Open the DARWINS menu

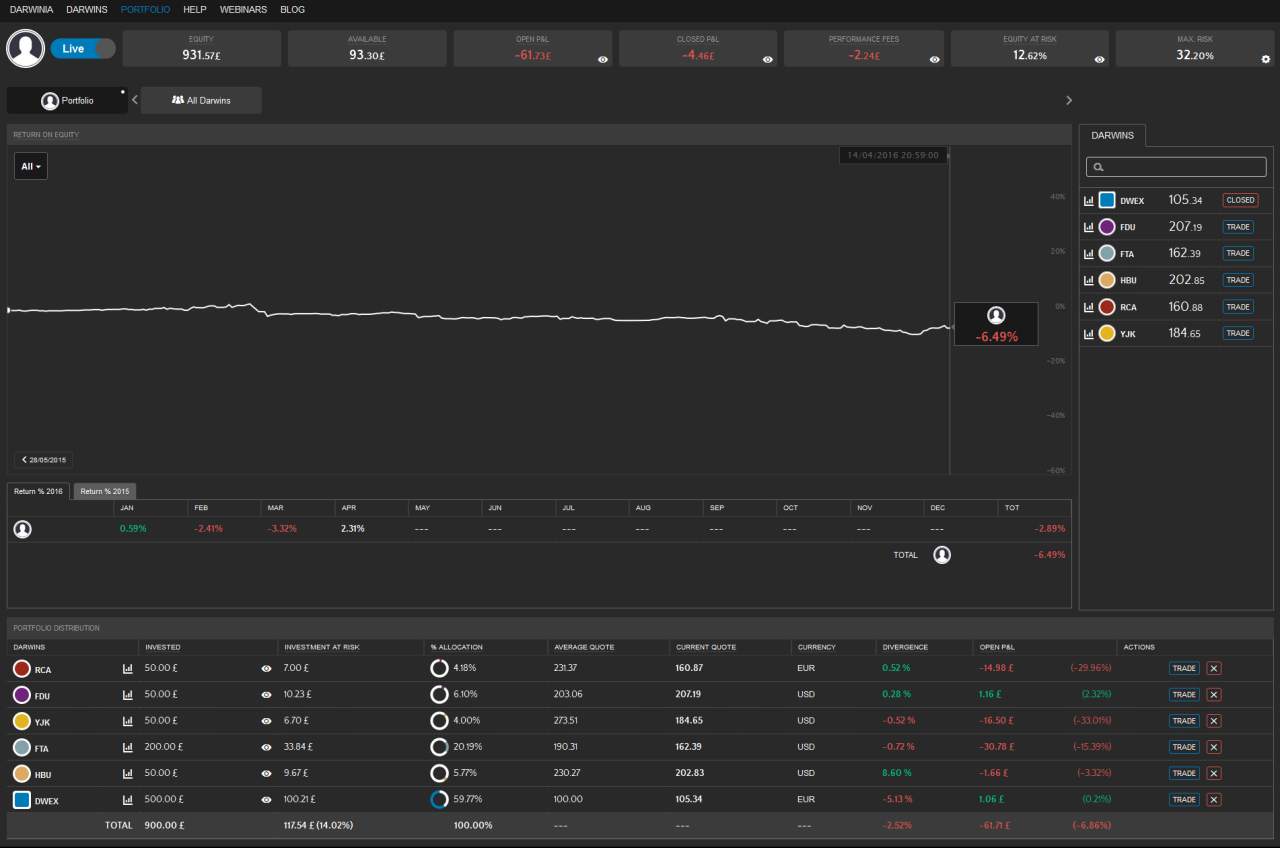[87, 9]
